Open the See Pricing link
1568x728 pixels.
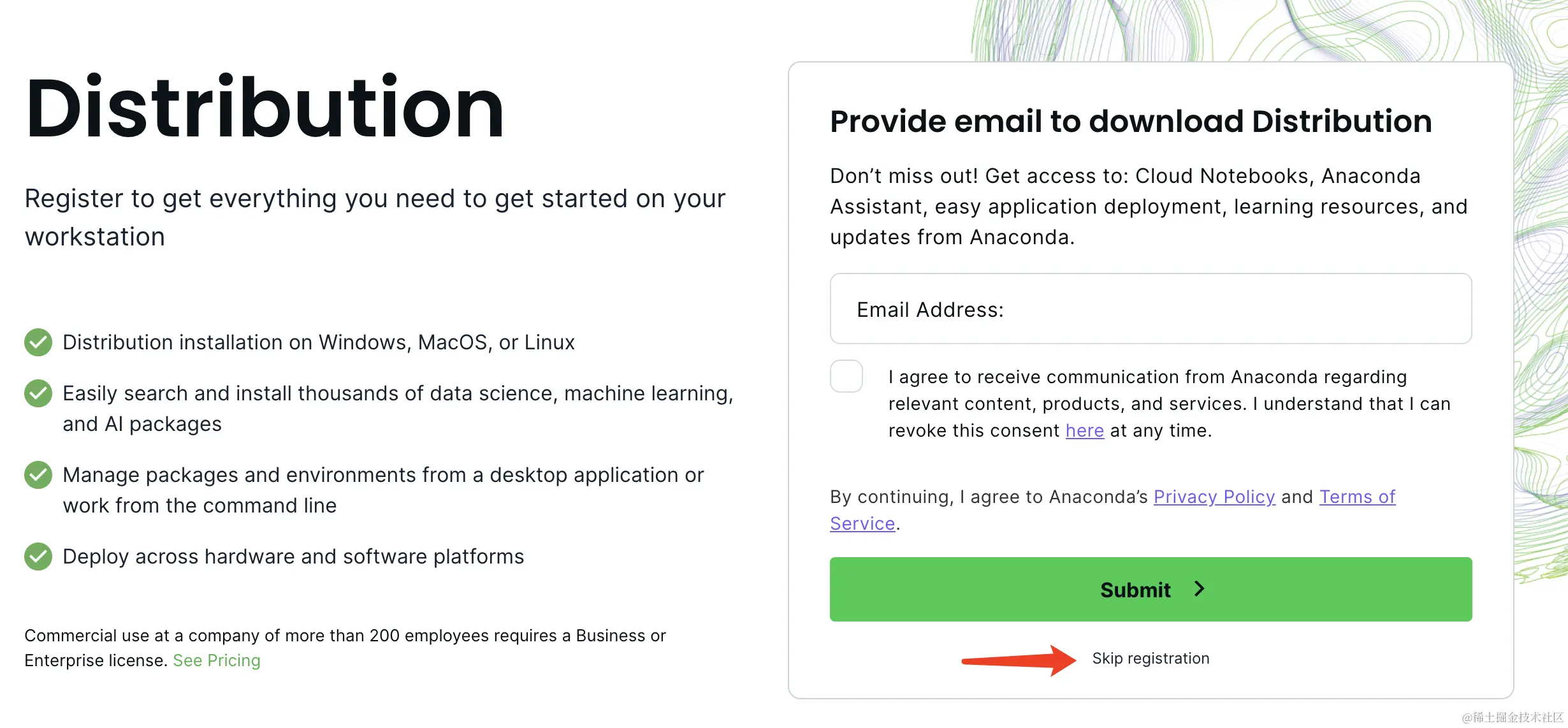click(x=217, y=660)
